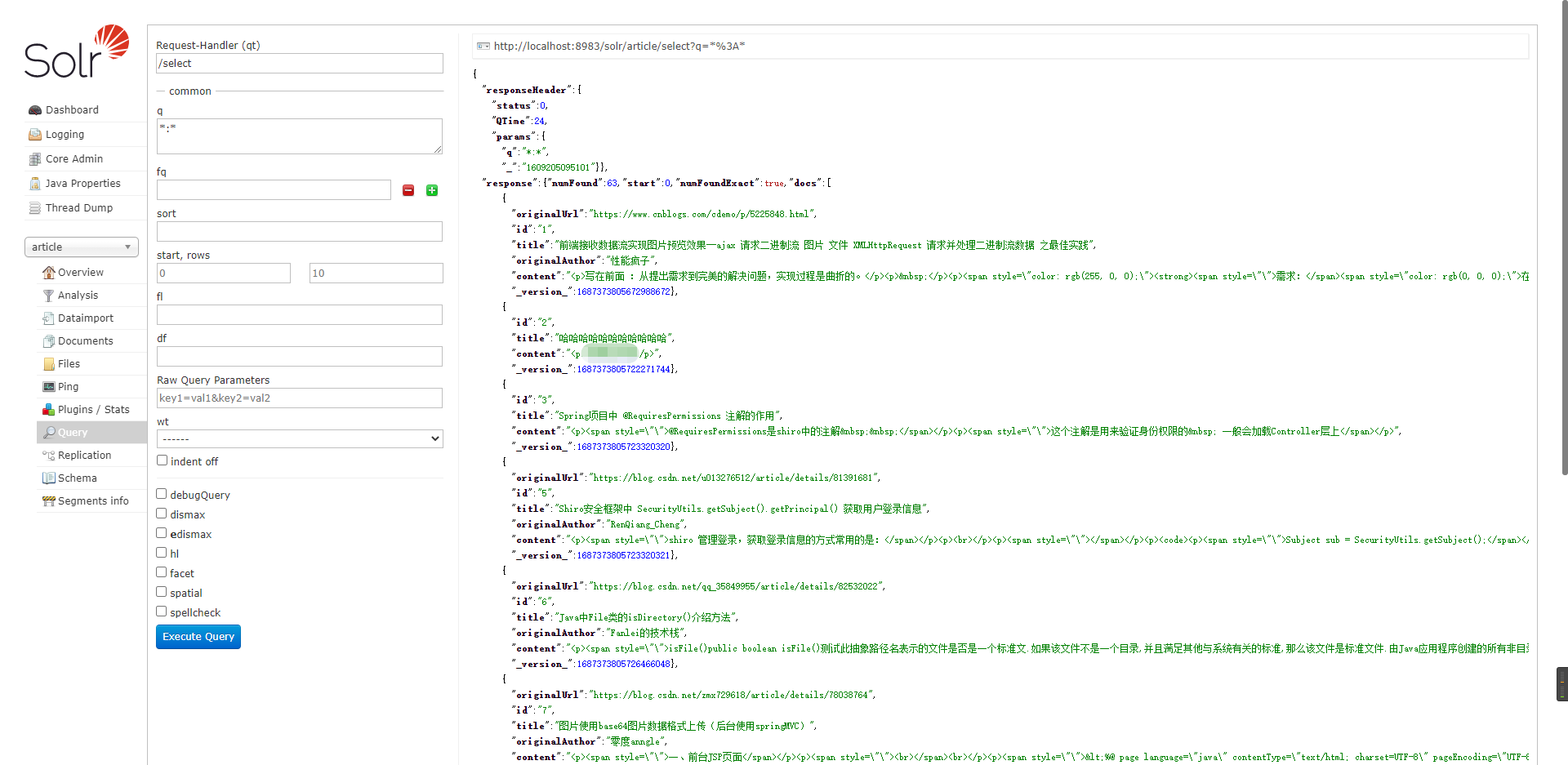This screenshot has height=765, width=1568.
Task: Click the "numFound" value 63
Action: point(612,183)
